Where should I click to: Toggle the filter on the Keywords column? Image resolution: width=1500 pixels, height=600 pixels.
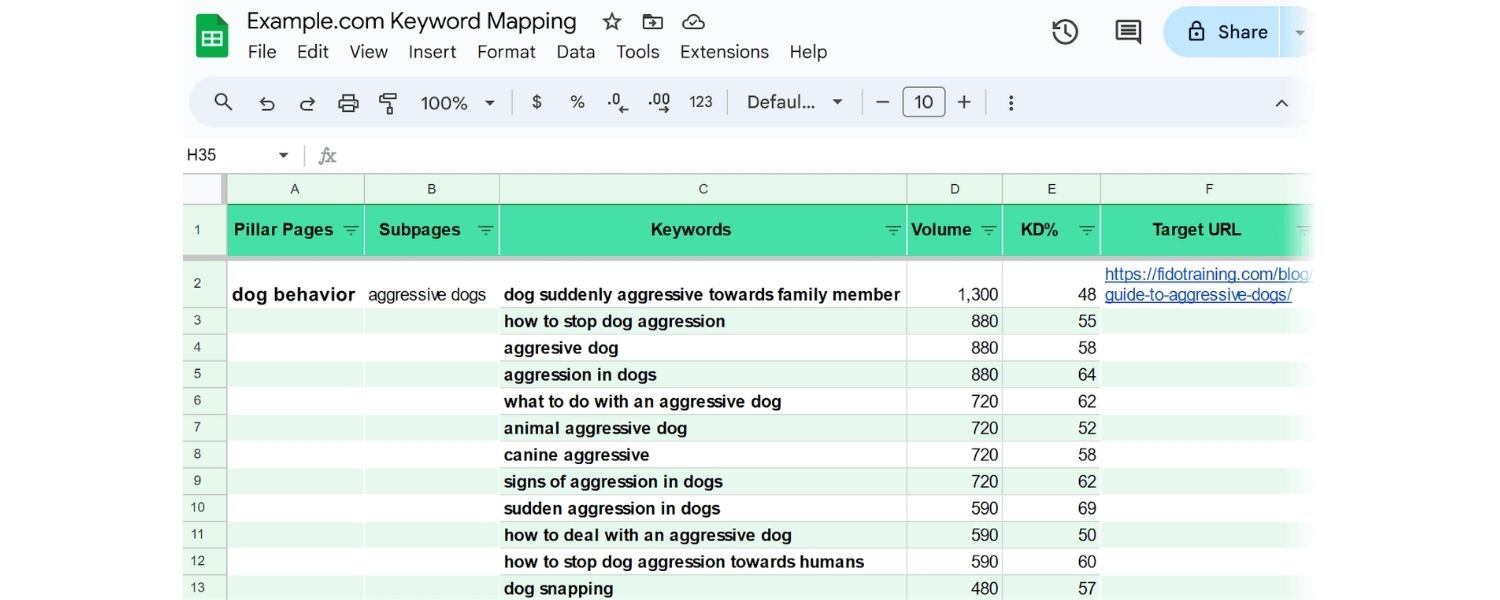click(x=891, y=230)
